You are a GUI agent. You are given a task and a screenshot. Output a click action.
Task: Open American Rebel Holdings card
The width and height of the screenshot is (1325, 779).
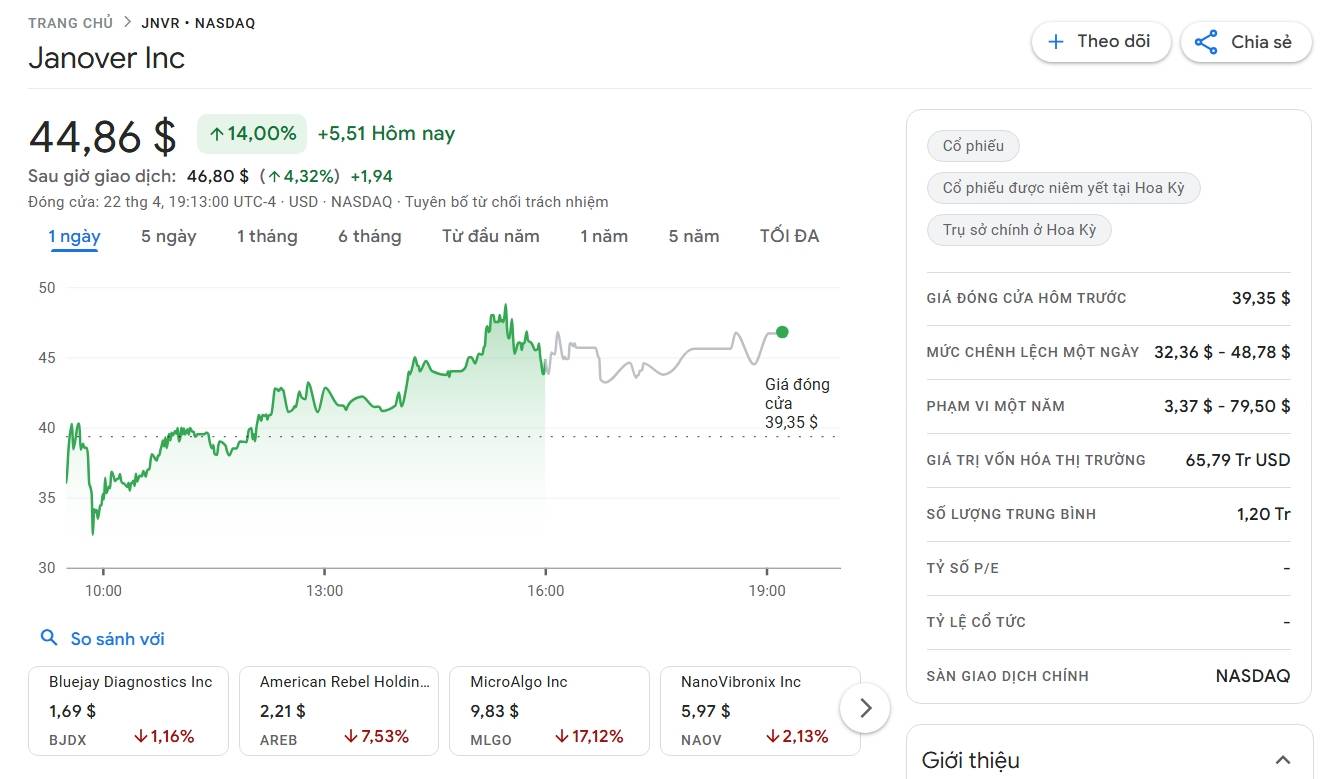click(339, 711)
